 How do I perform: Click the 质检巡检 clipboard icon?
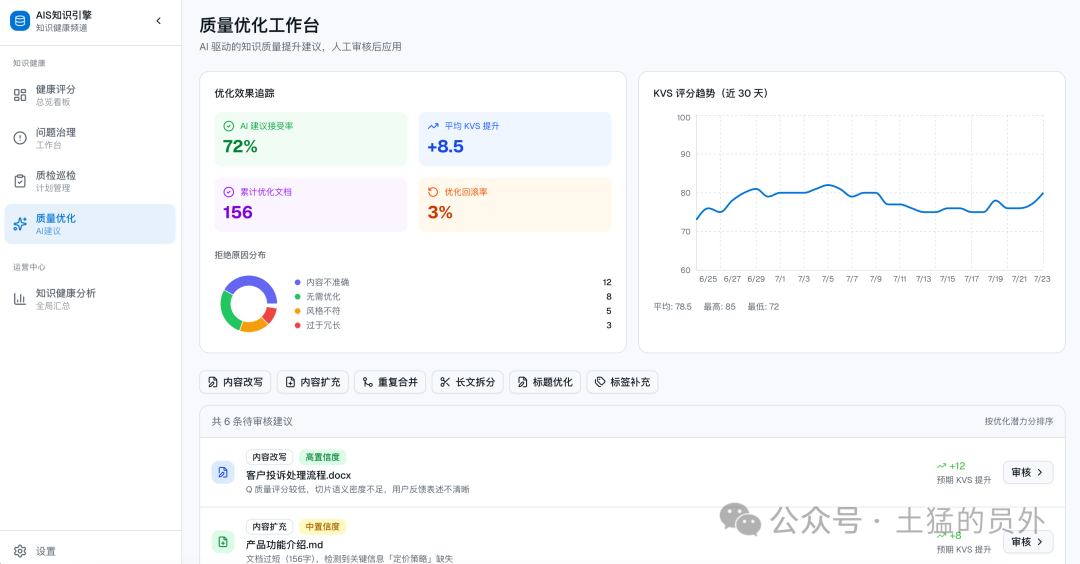[20, 181]
